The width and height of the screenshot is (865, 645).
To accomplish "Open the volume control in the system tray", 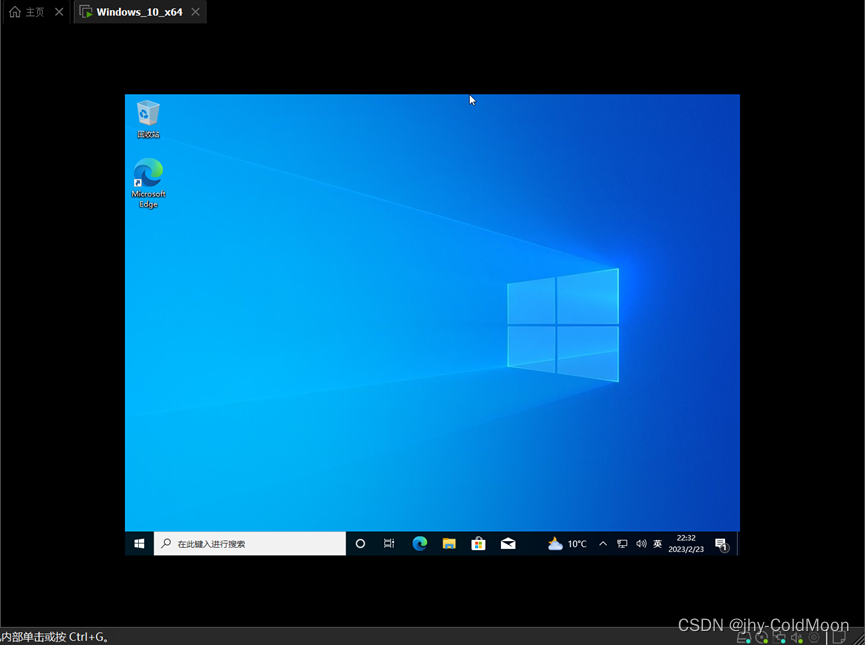I will coord(640,543).
